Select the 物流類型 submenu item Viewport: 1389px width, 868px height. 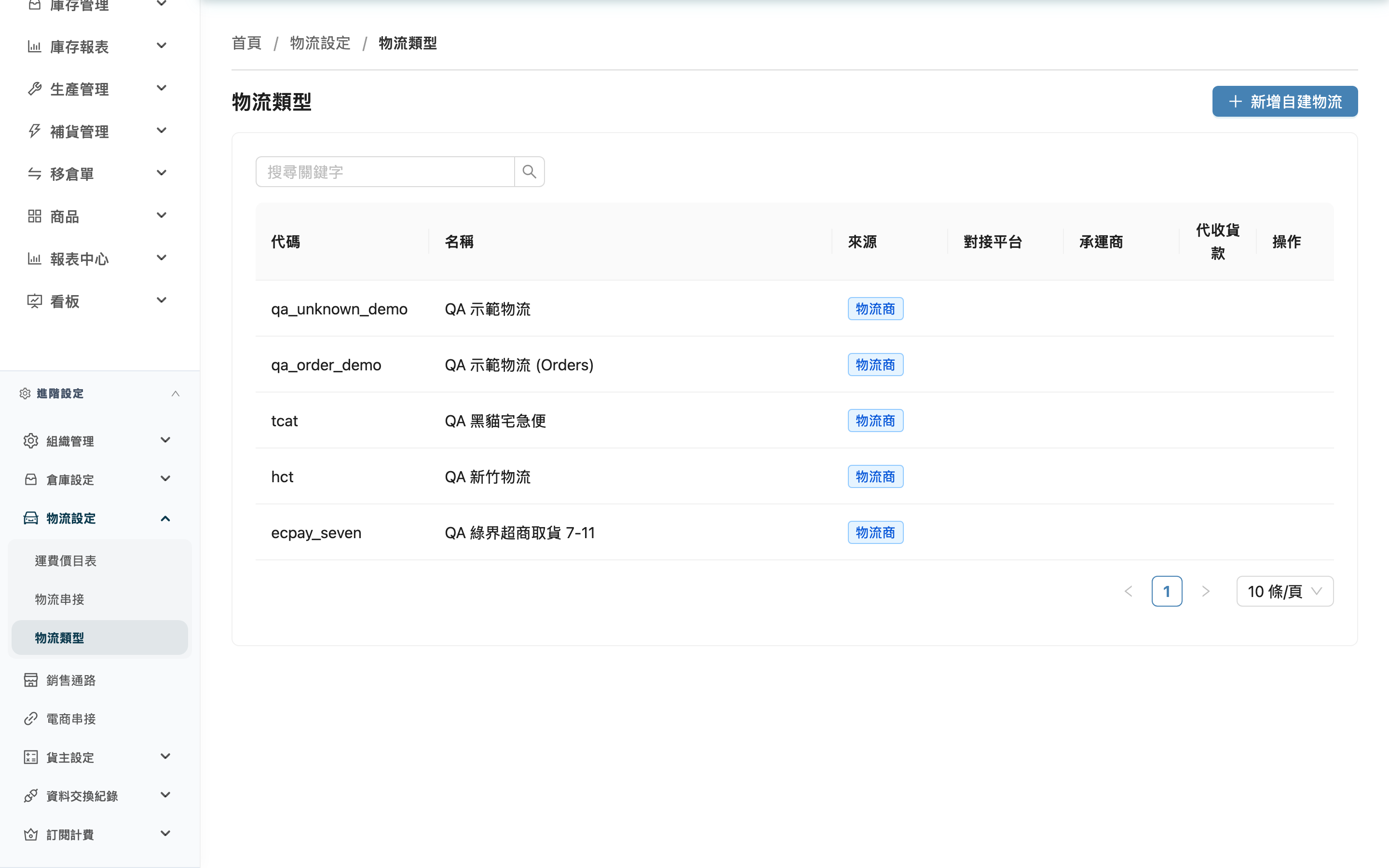(x=100, y=638)
